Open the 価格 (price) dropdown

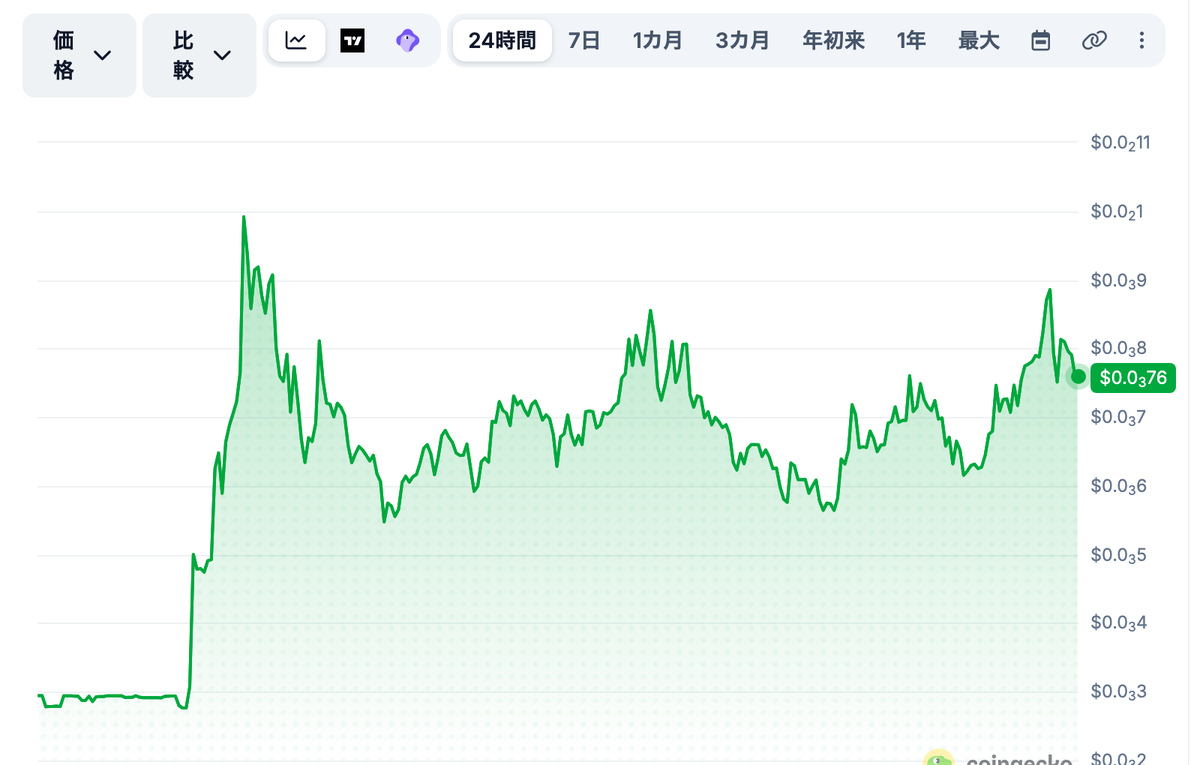(79, 55)
